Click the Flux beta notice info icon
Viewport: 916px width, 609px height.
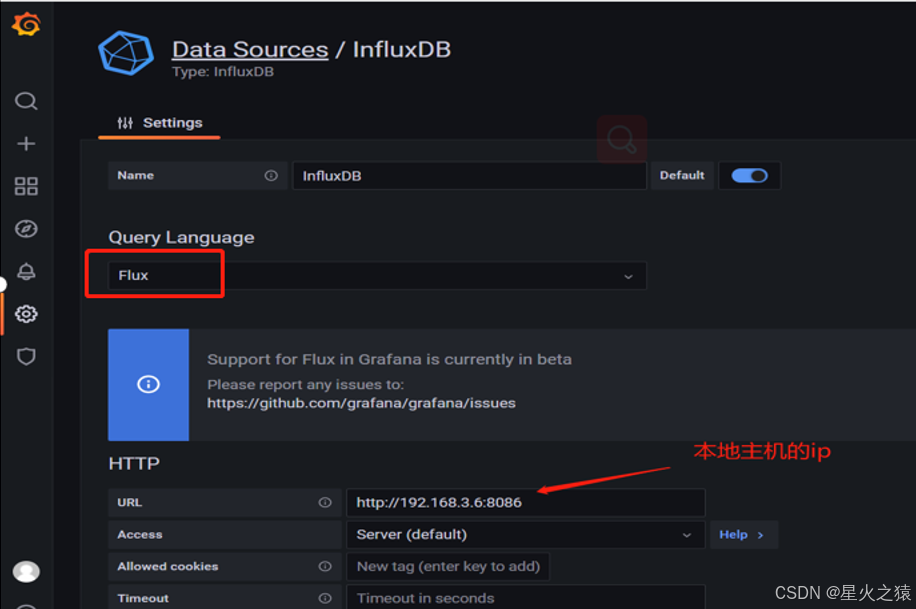(148, 384)
